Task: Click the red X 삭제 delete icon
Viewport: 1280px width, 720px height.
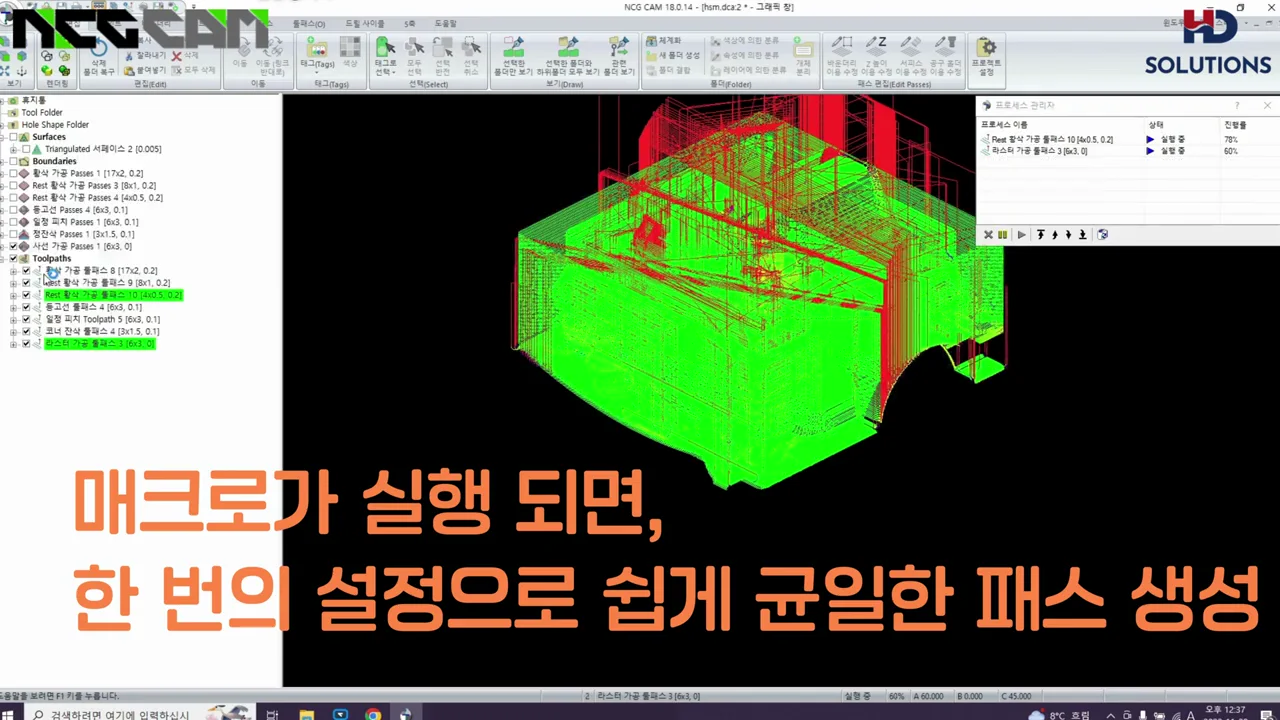Action: (x=176, y=56)
